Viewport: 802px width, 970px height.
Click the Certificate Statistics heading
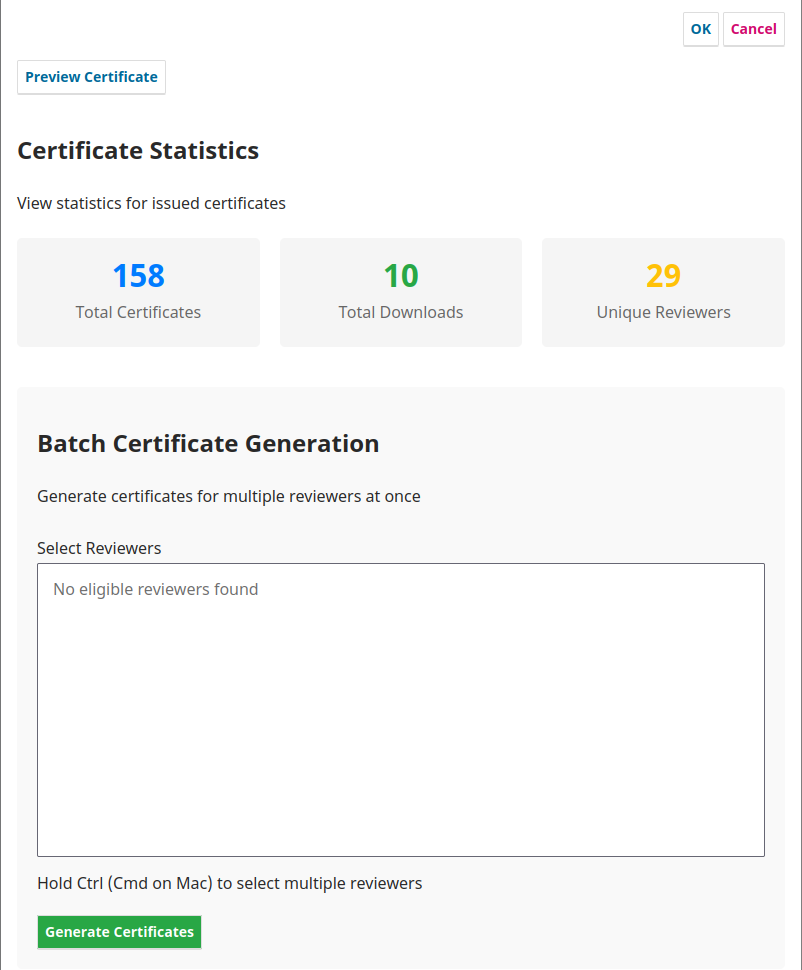click(x=138, y=151)
